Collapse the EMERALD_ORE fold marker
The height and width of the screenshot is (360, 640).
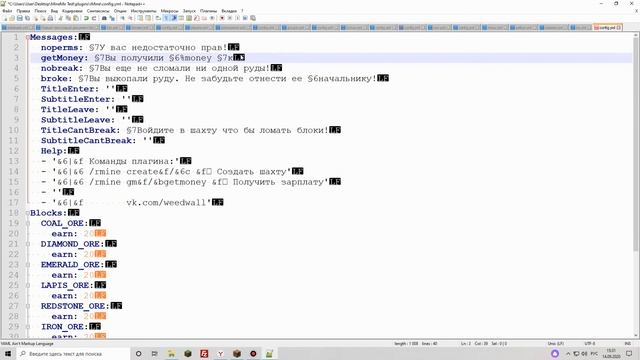coord(28,264)
